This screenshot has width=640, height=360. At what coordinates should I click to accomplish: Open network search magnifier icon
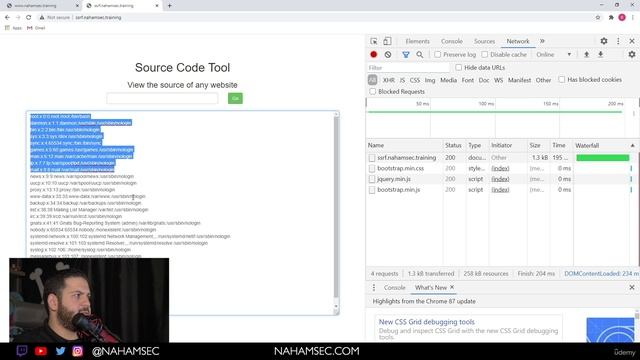tap(420, 54)
